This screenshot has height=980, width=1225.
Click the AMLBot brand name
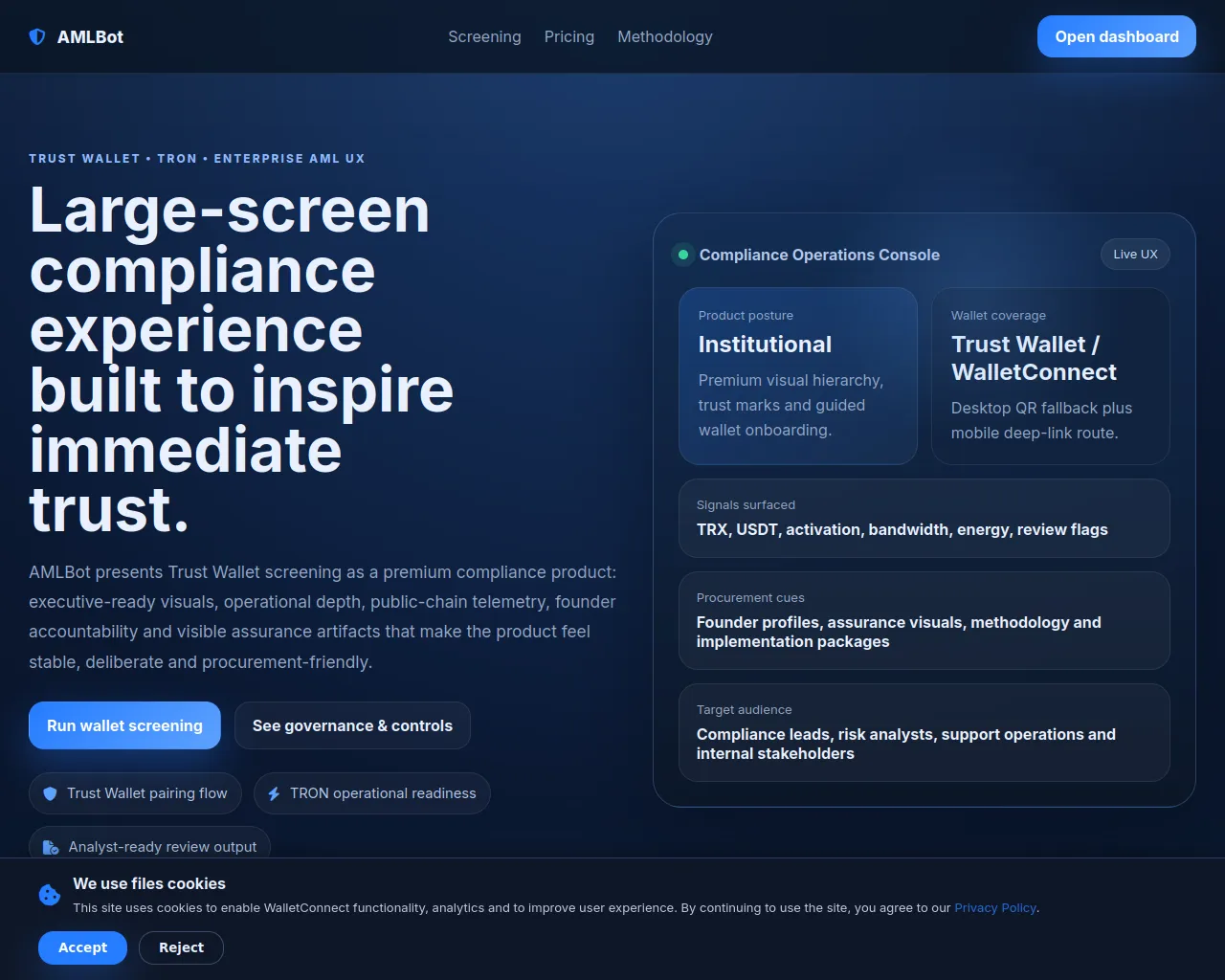(x=90, y=36)
